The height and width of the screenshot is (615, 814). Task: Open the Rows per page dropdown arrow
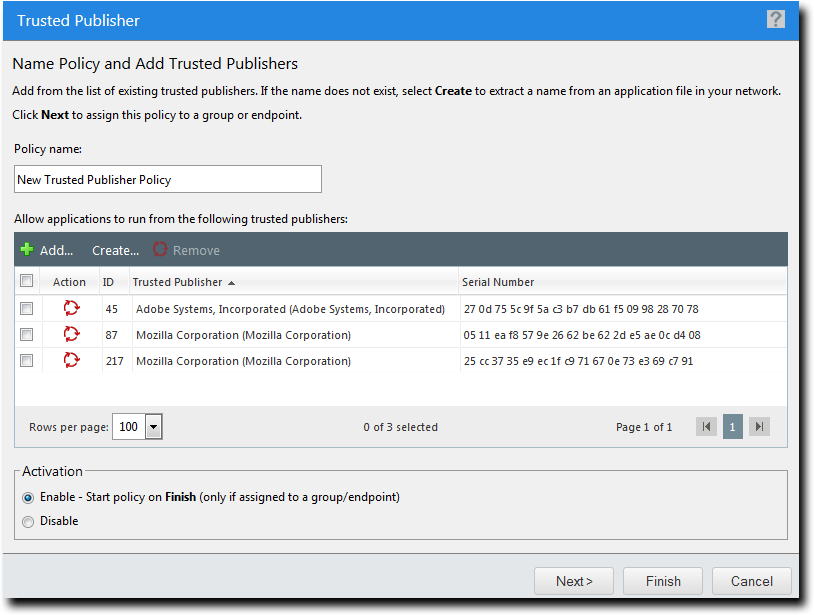click(154, 427)
